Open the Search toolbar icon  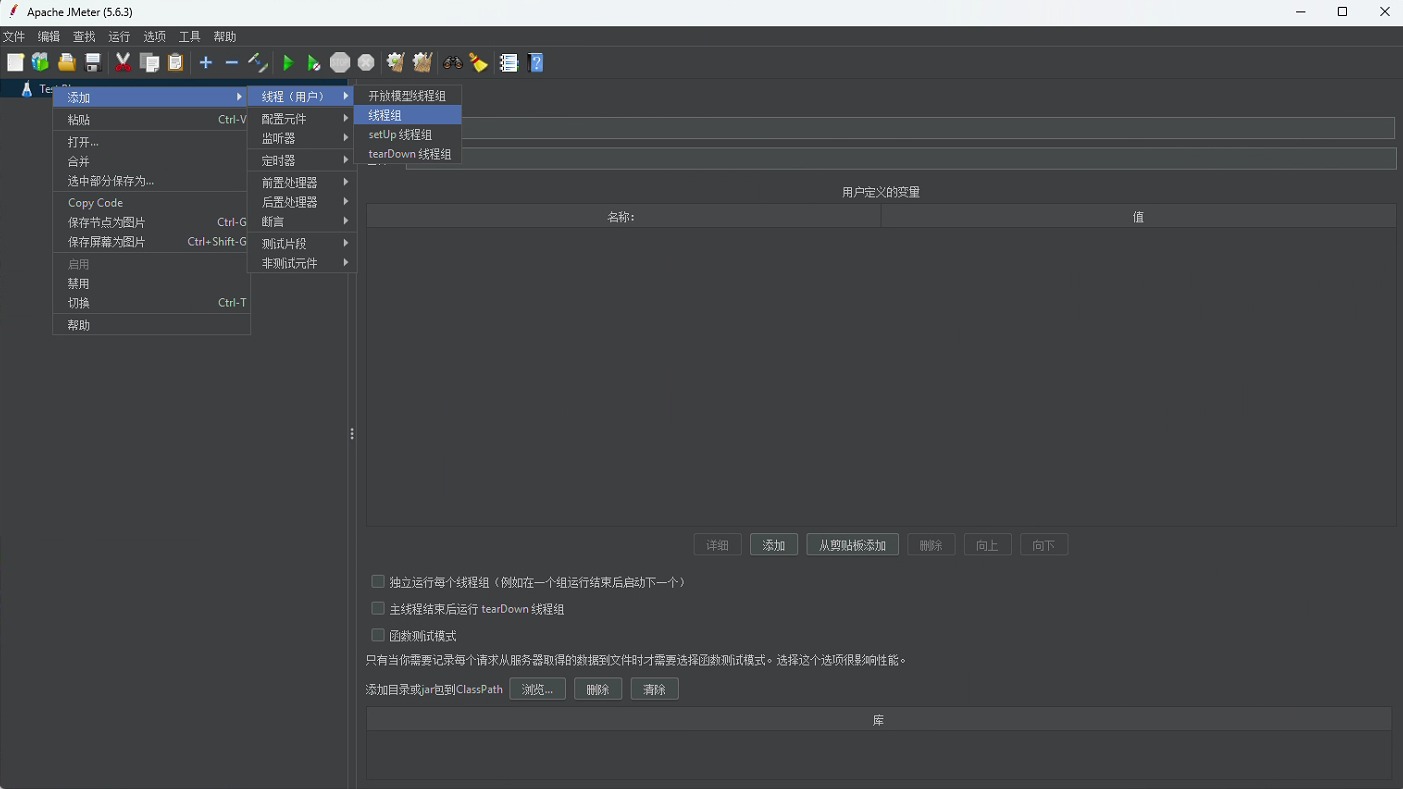[452, 62]
